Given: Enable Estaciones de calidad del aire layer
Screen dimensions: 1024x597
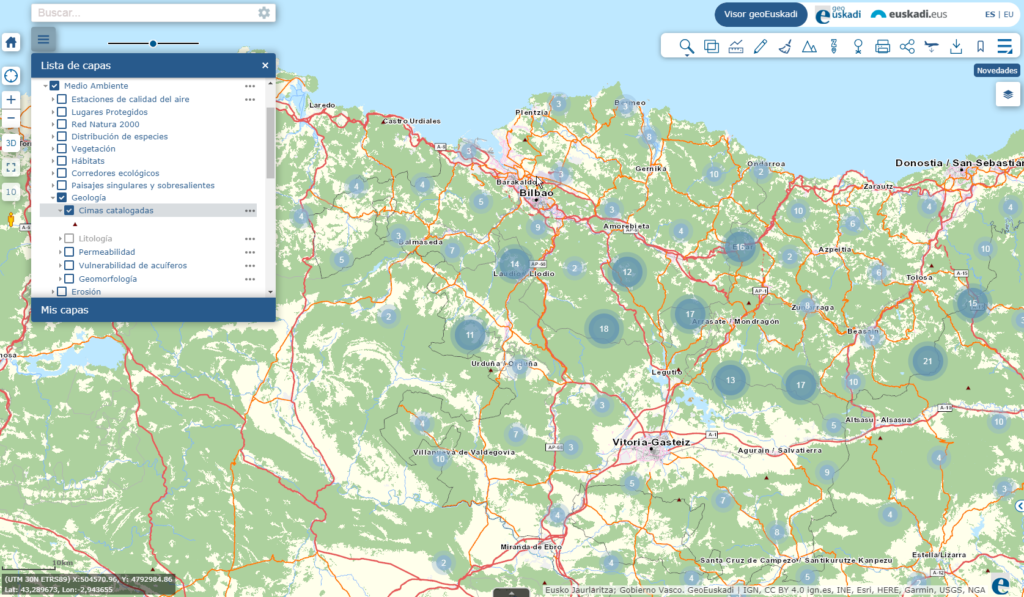Looking at the screenshot, I should click(62, 99).
